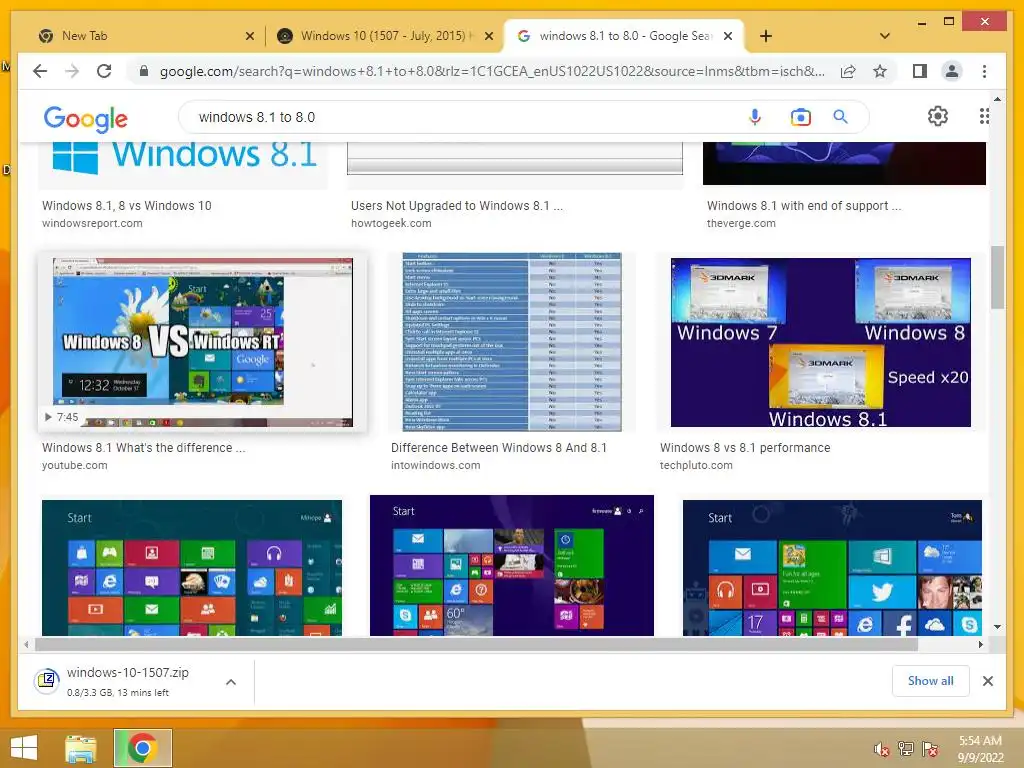
Task: Open the teal Start screen thumbnail
Action: point(192,568)
